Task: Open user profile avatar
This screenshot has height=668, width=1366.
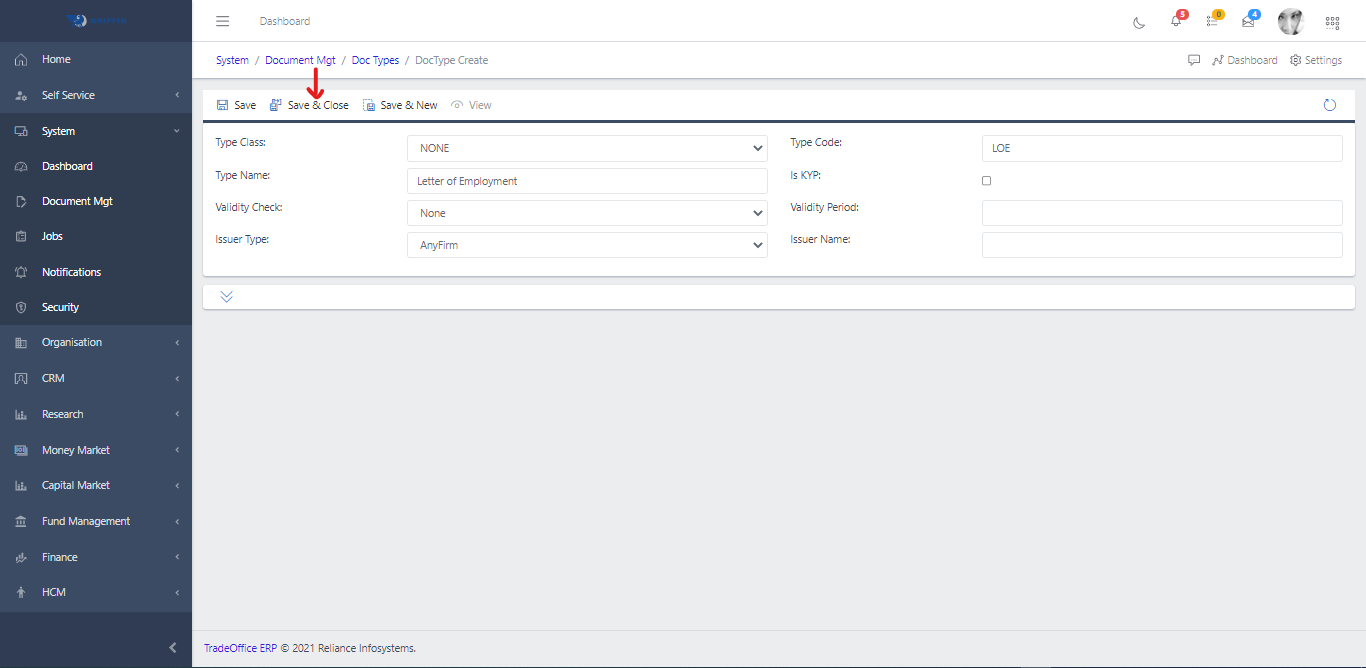Action: pyautogui.click(x=1291, y=22)
